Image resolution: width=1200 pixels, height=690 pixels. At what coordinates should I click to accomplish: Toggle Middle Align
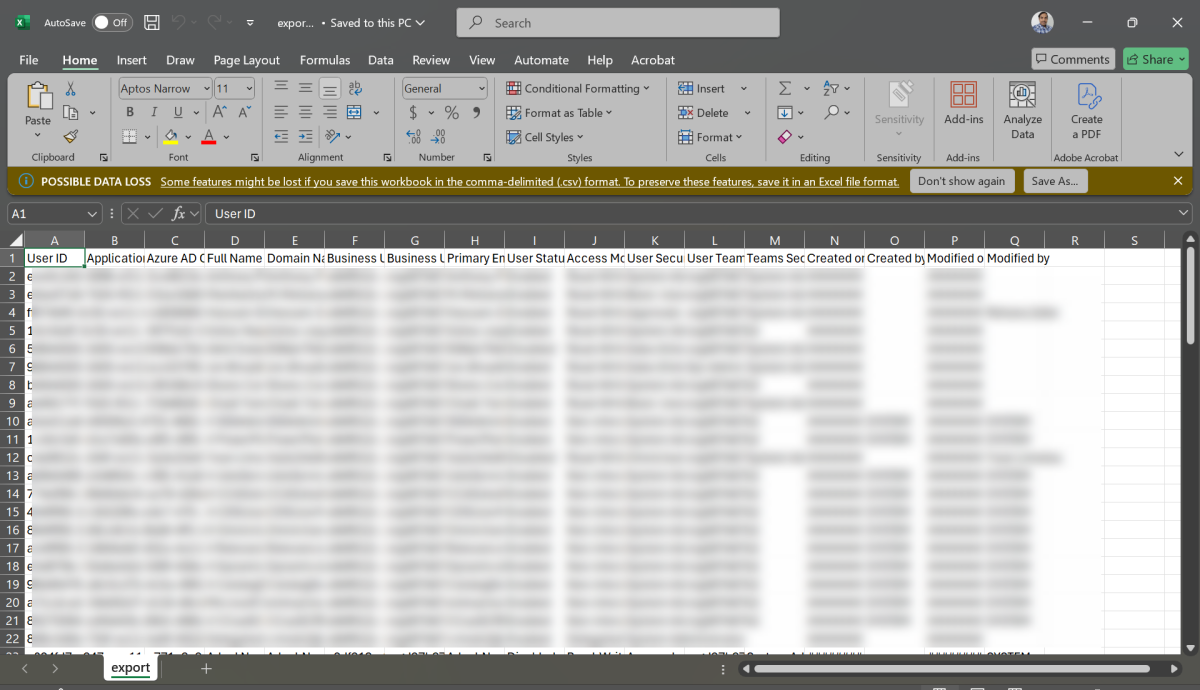(x=305, y=88)
